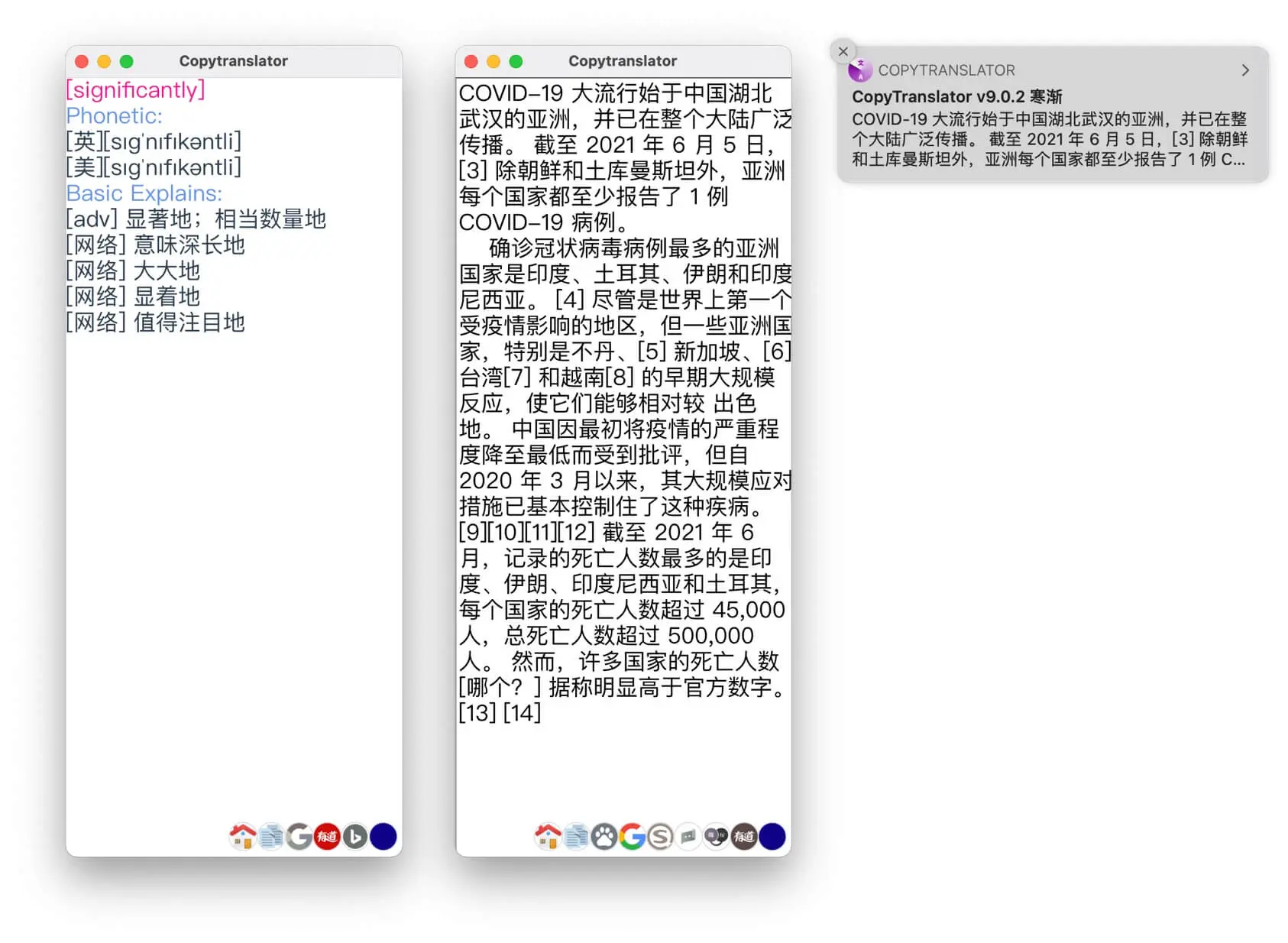Select the Sogou S translation engine
The width and height of the screenshot is (1288, 943).
point(660,836)
